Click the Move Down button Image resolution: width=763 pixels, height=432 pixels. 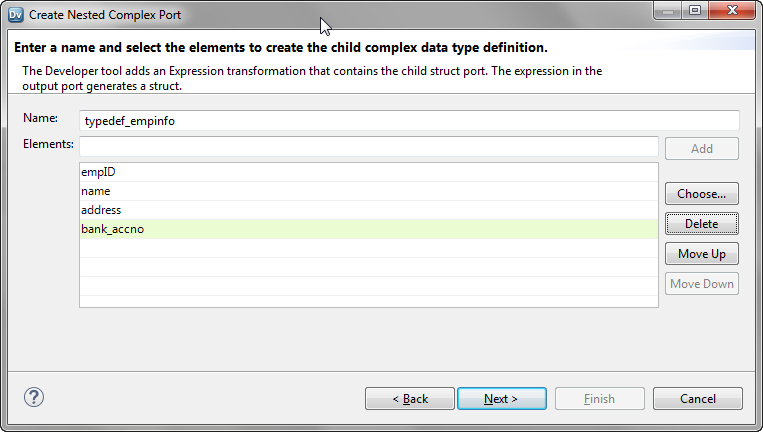(702, 284)
